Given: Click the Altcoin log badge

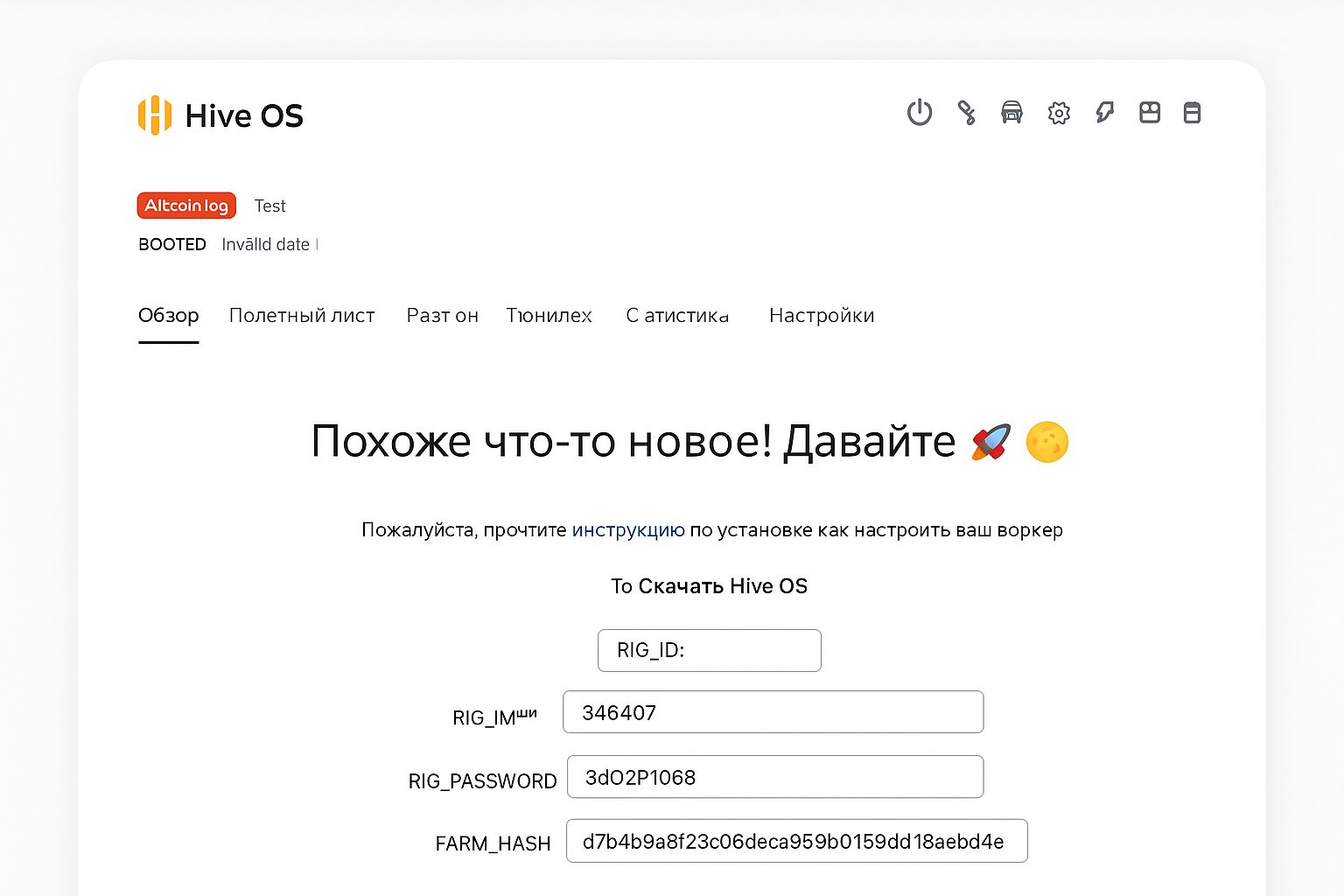Looking at the screenshot, I should point(185,205).
